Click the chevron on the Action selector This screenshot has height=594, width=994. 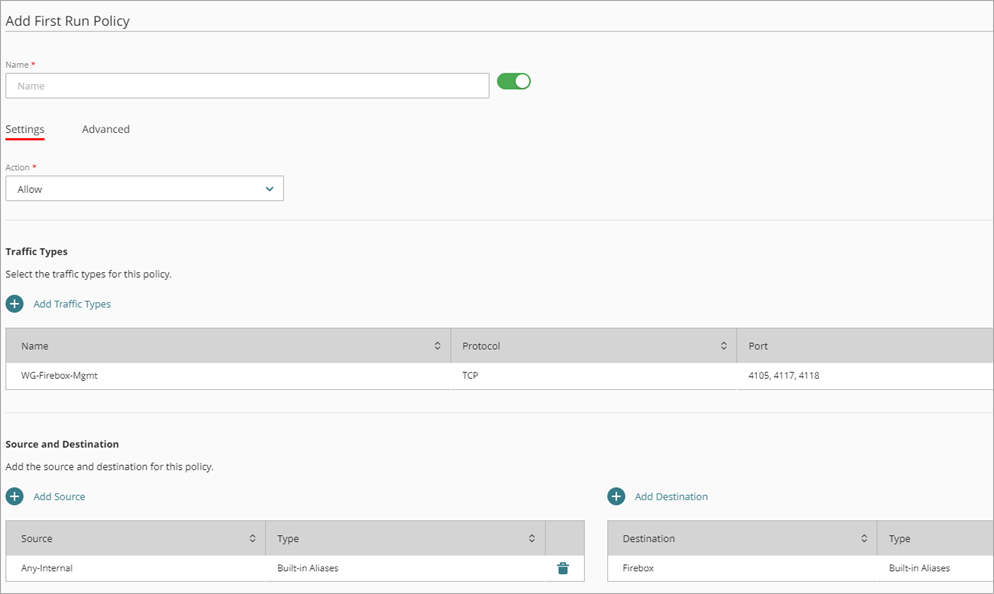pos(269,188)
